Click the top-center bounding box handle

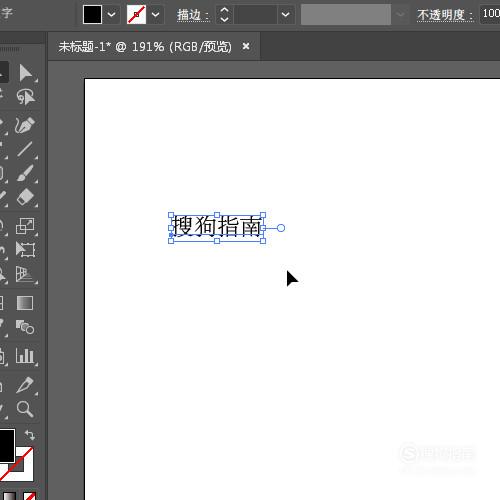coord(217,215)
